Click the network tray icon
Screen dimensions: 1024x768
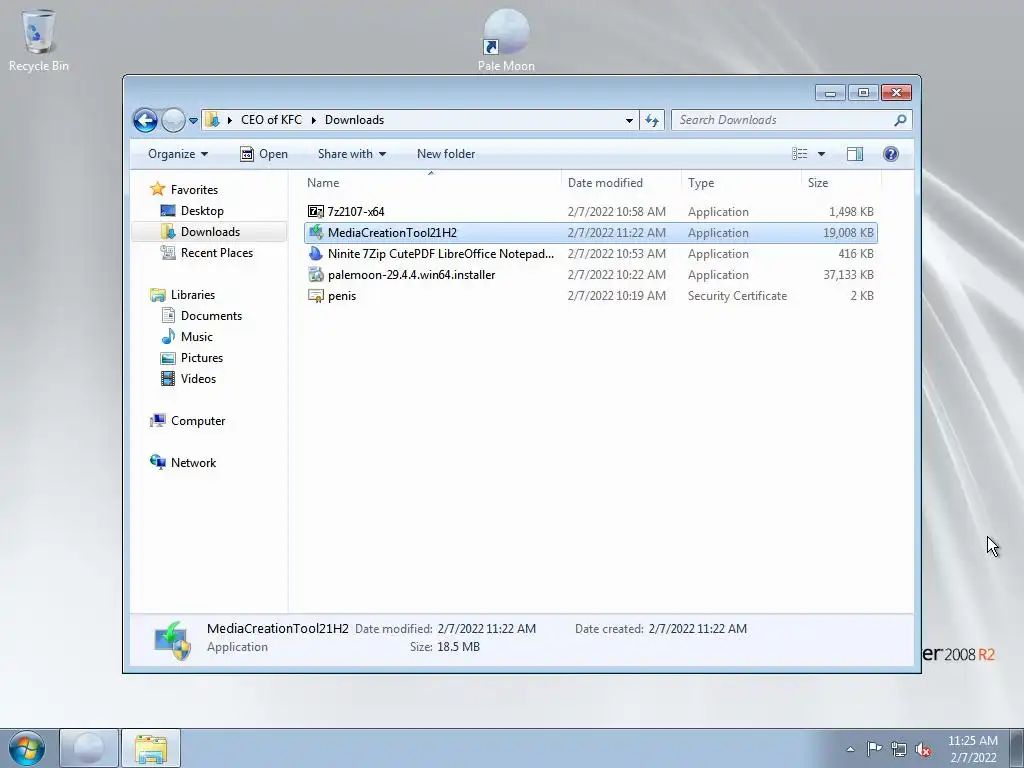tap(899, 750)
